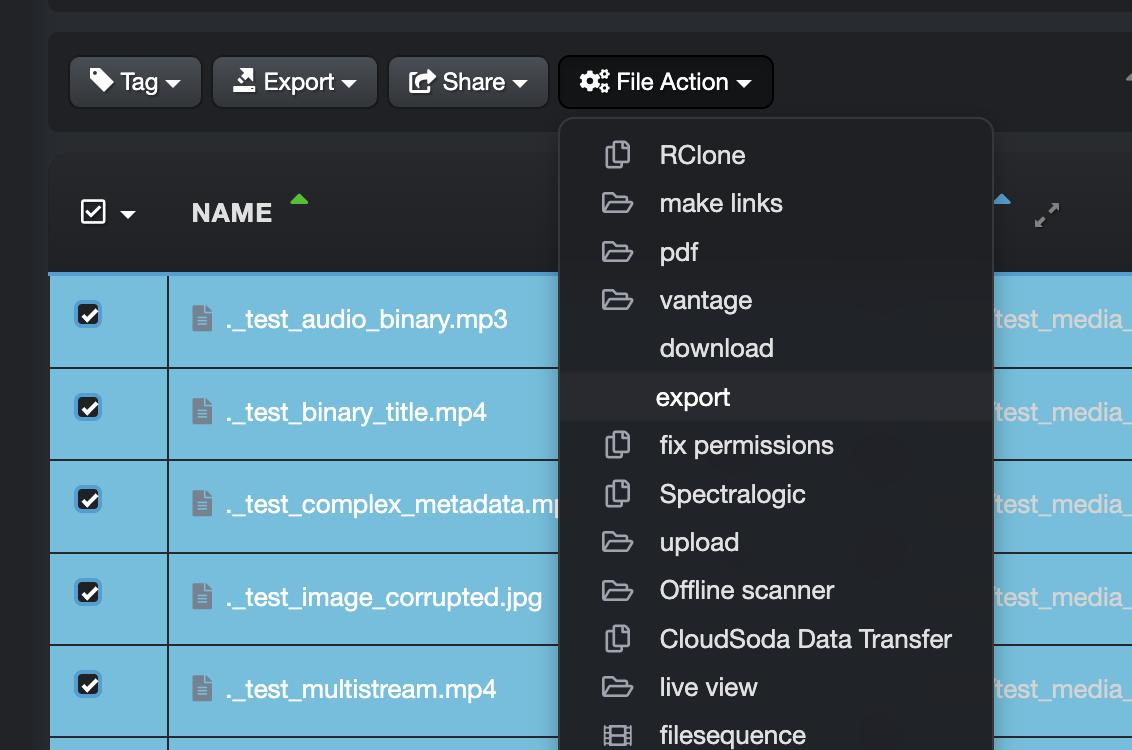Click the folder icon next to pdf
The image size is (1132, 750).
click(x=617, y=252)
